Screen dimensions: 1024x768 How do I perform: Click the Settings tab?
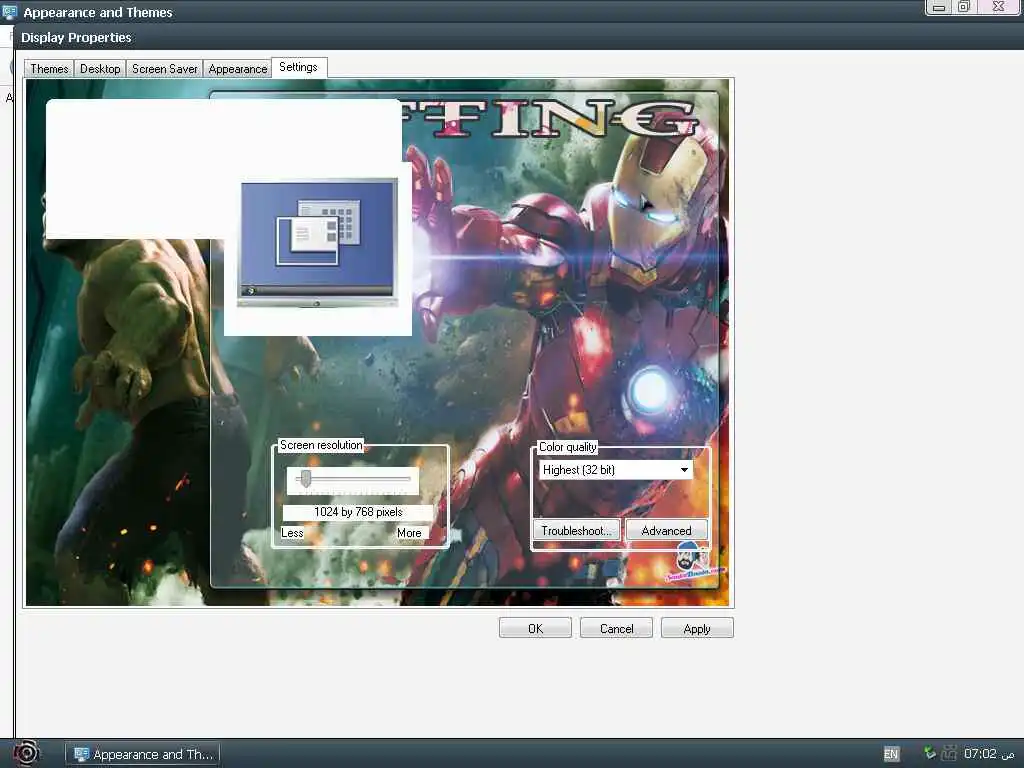[298, 67]
